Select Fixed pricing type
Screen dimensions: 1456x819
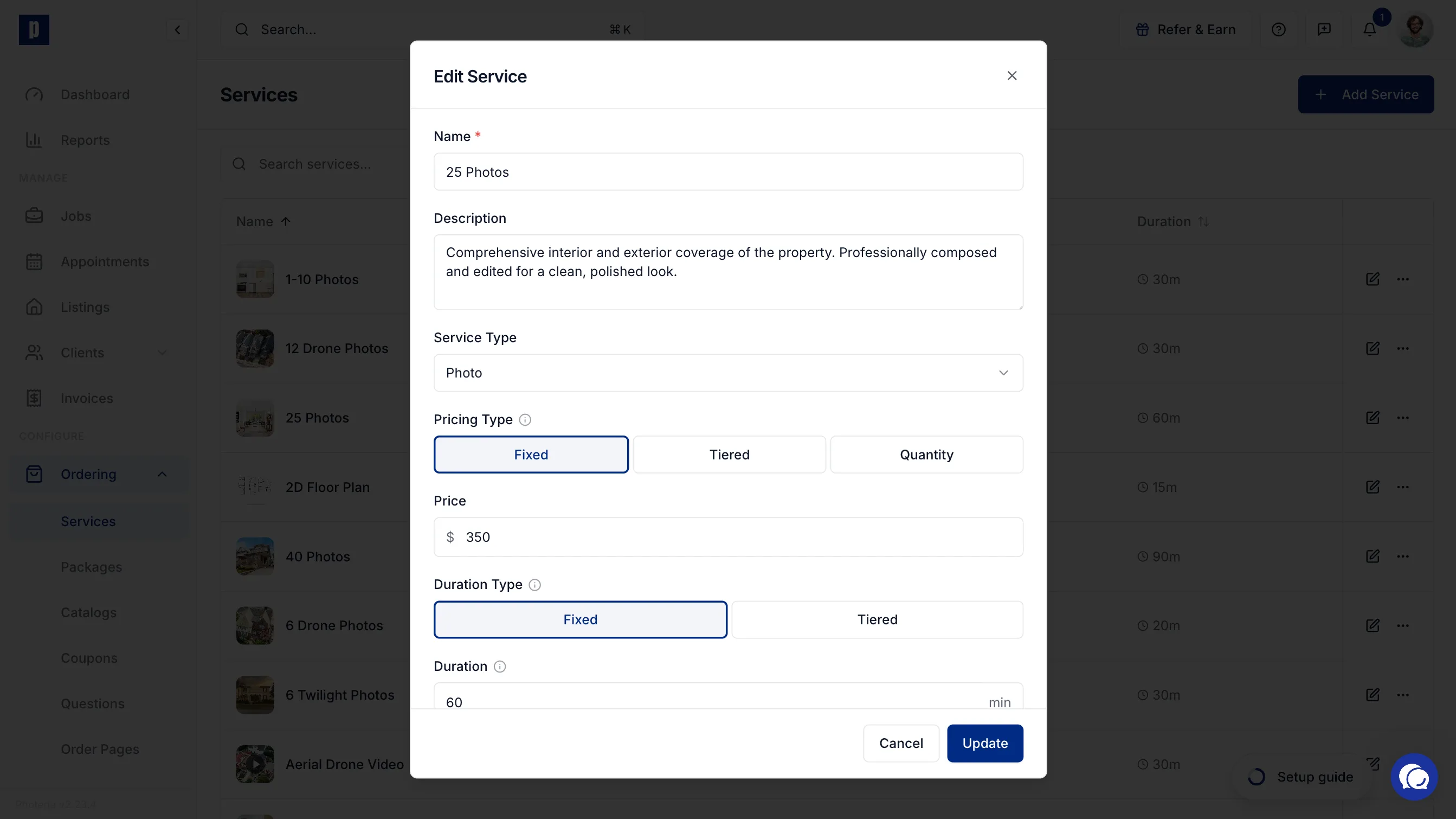[531, 455]
